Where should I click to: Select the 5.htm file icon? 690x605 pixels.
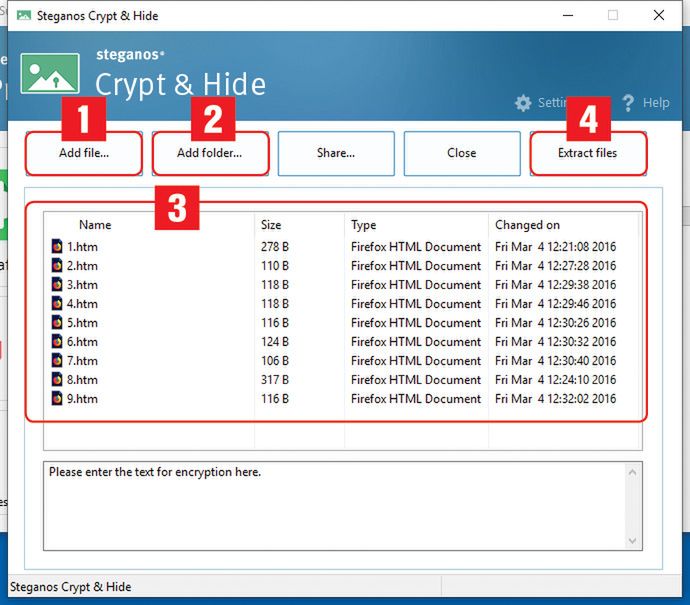coord(57,322)
